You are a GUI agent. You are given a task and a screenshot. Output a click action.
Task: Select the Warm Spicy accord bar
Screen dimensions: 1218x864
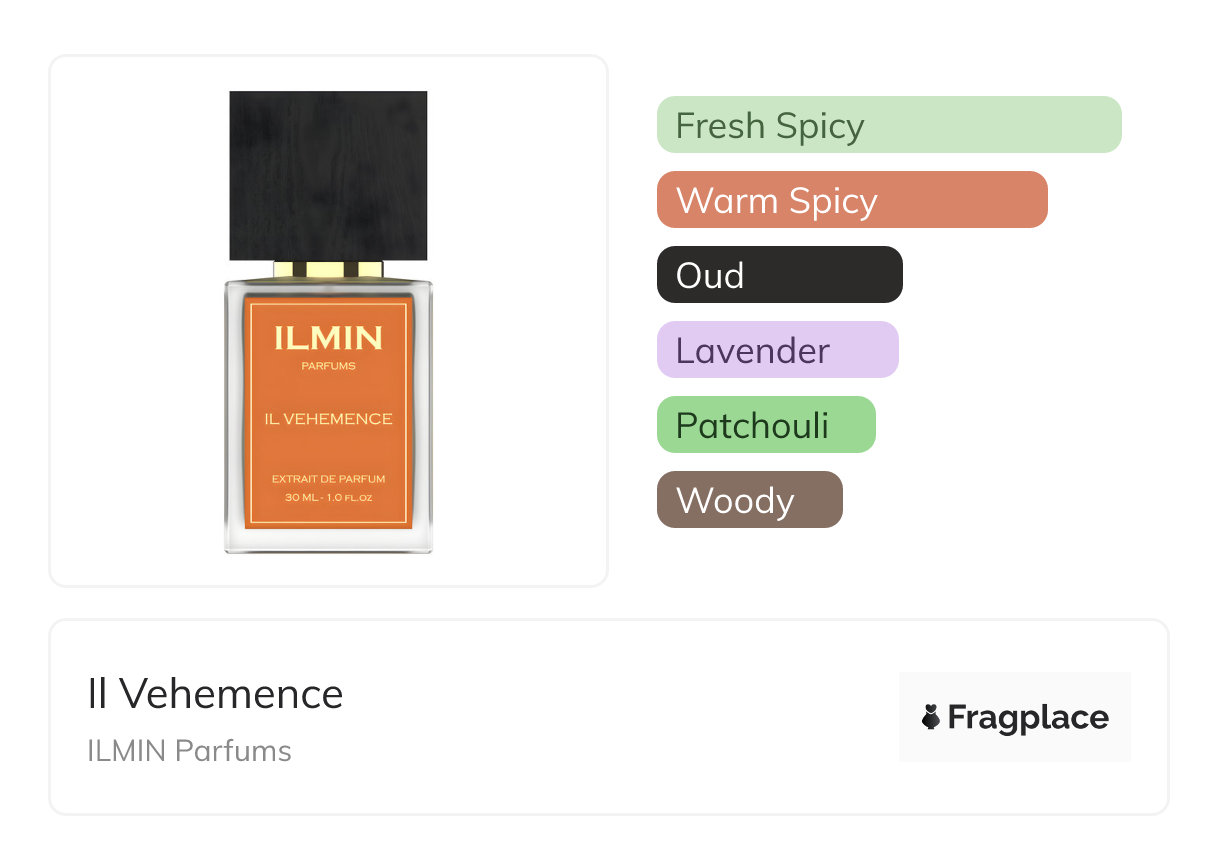coord(851,200)
